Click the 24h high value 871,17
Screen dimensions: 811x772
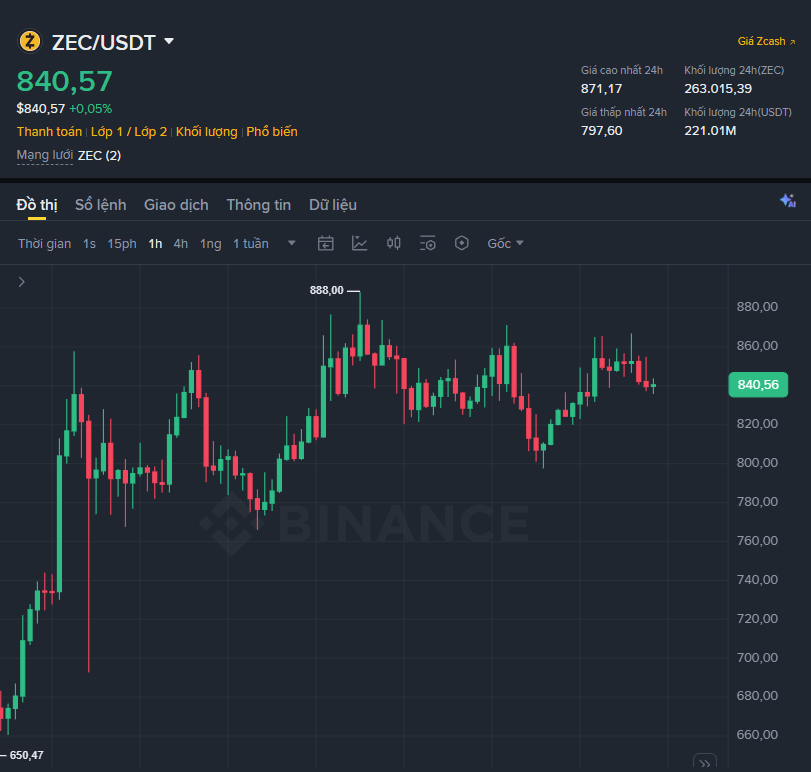point(602,89)
